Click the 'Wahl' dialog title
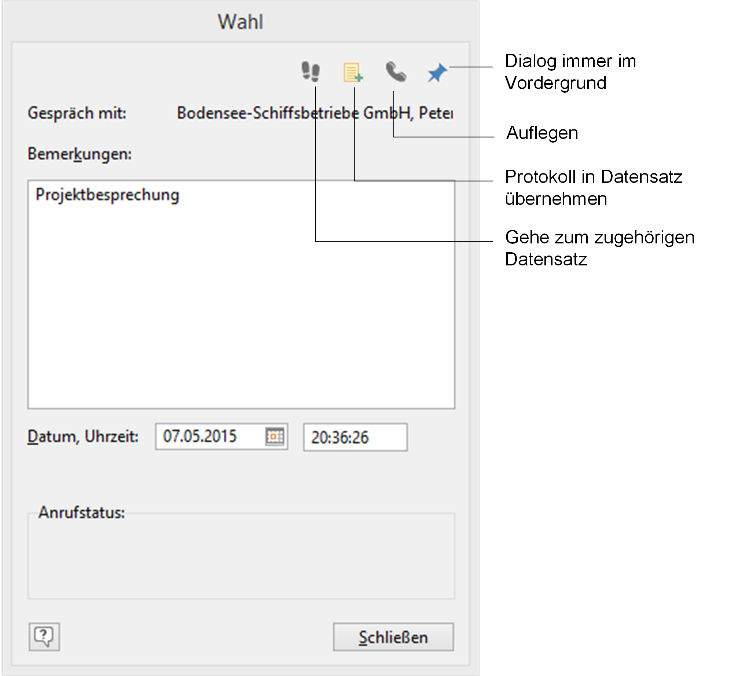The height and width of the screenshot is (676, 738). [241, 21]
